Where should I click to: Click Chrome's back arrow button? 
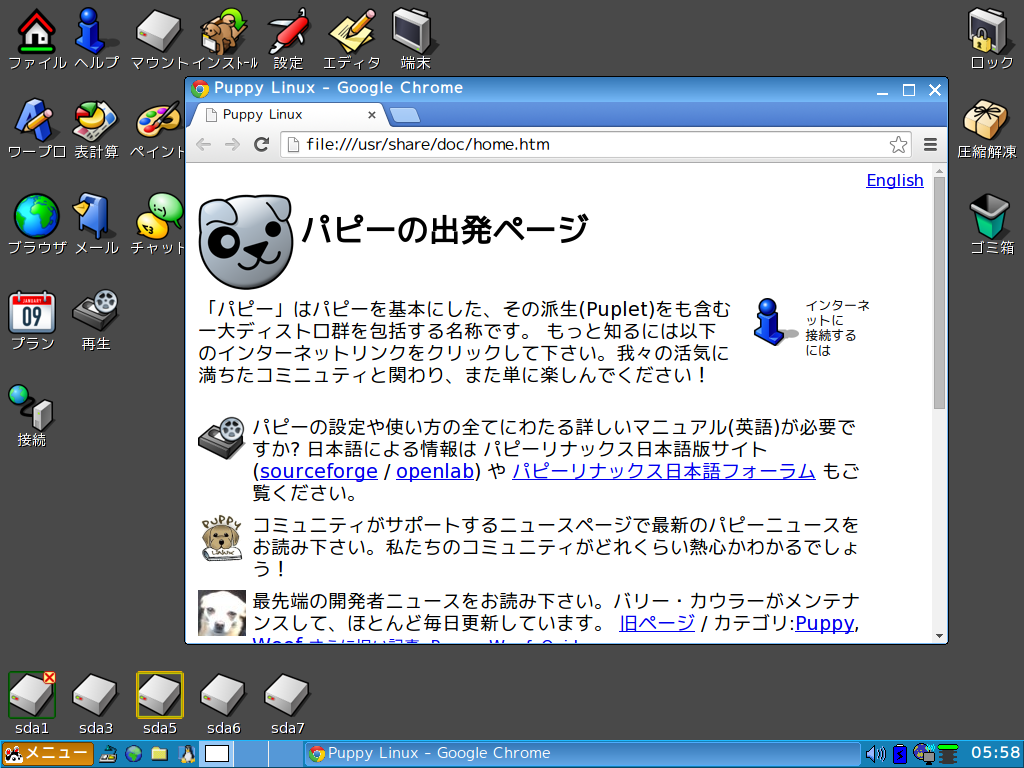tap(204, 144)
